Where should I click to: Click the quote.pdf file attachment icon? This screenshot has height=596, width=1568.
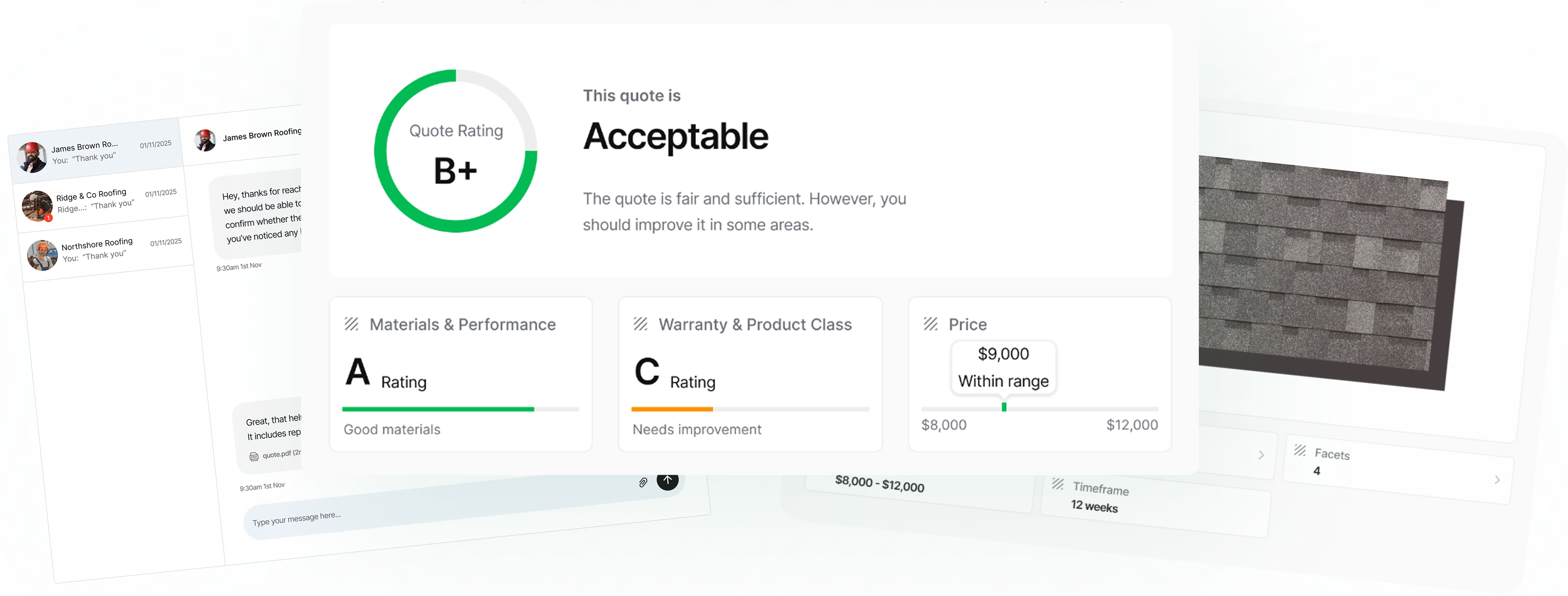click(254, 457)
